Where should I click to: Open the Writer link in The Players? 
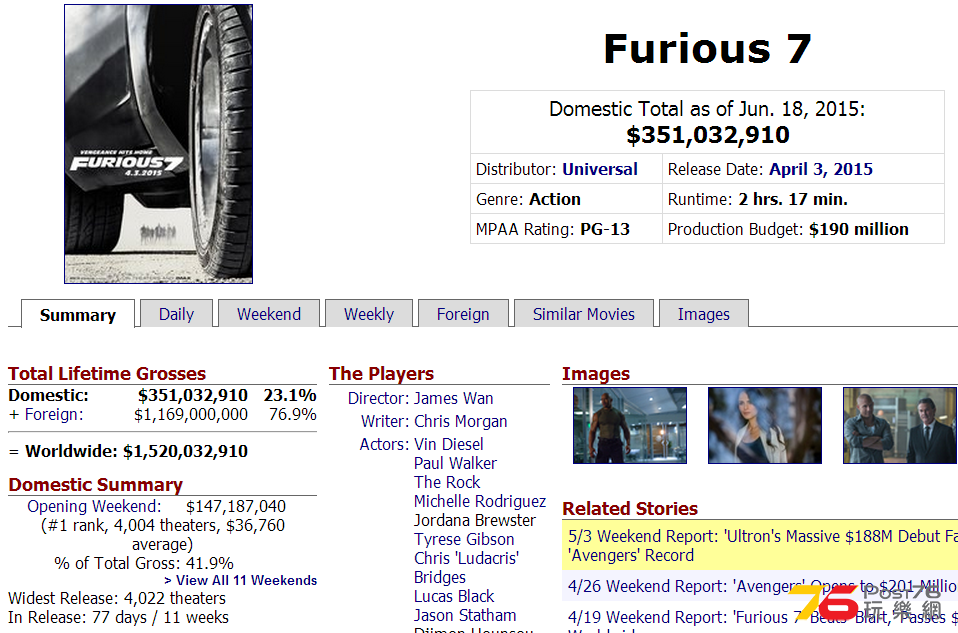coord(385,422)
